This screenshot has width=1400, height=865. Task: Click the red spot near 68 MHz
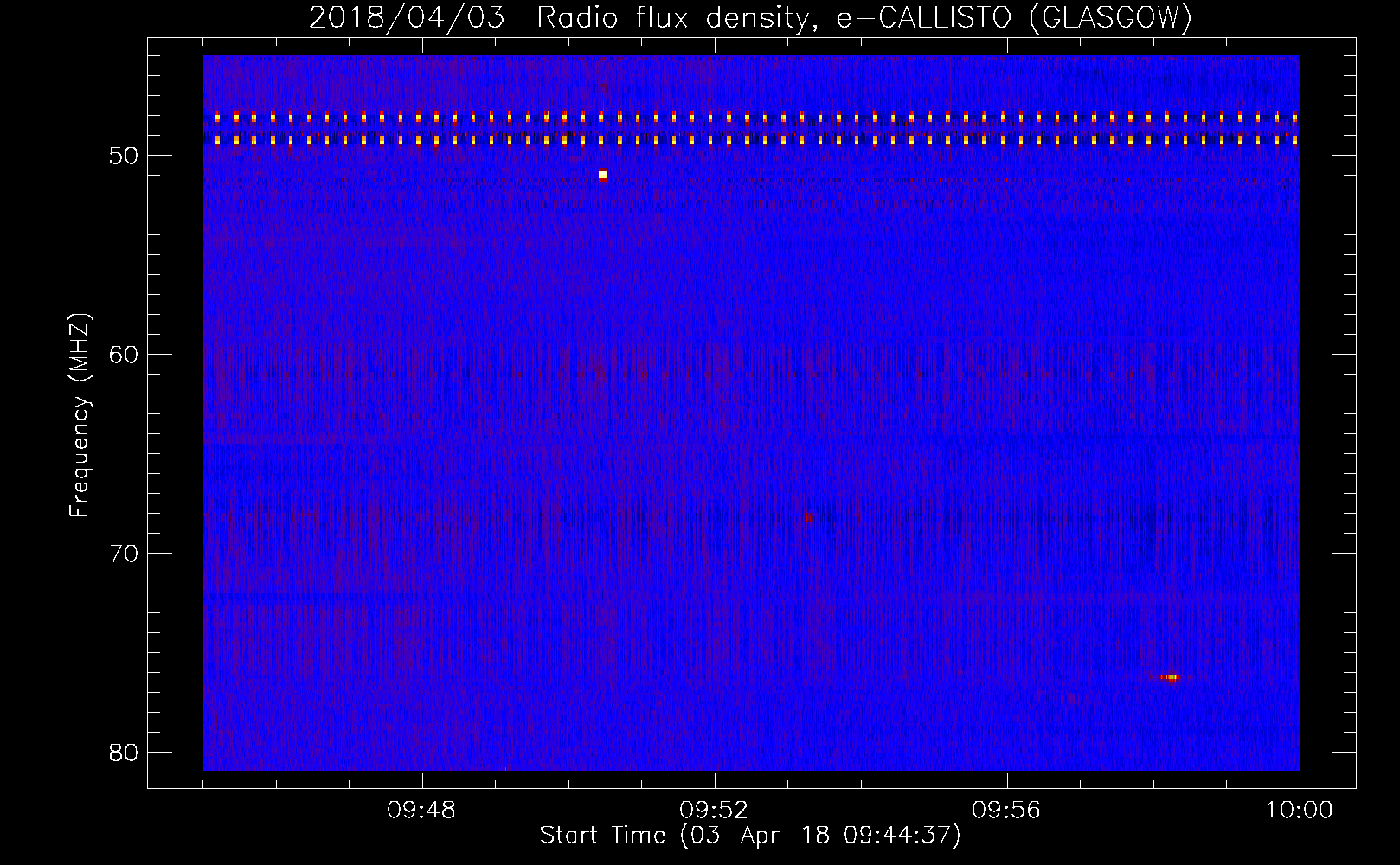pos(810,518)
